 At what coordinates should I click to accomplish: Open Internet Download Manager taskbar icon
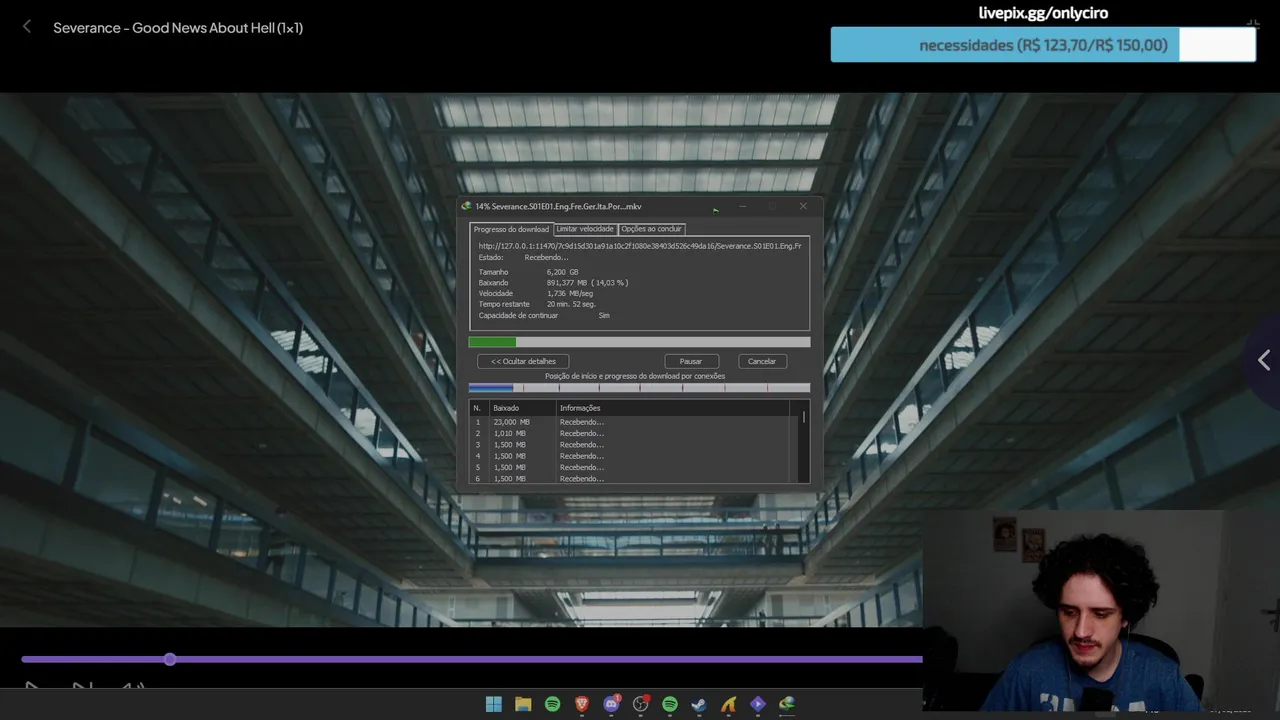(787, 704)
